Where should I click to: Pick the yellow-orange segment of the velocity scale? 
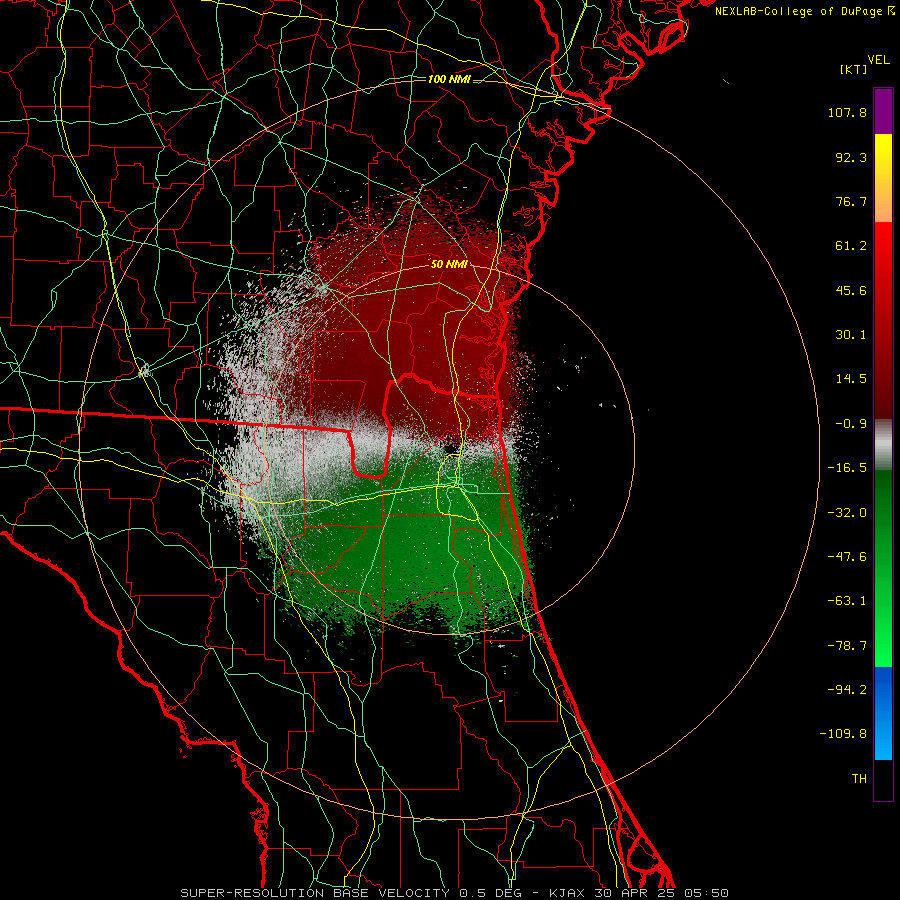(x=883, y=178)
